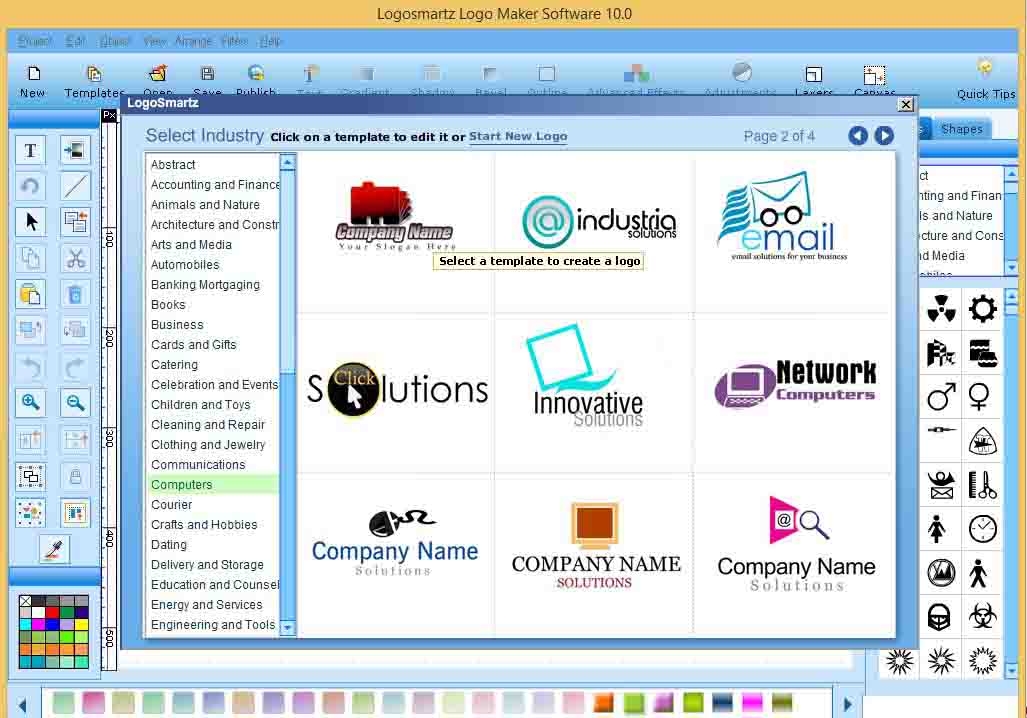Open the Arrange menu

[193, 41]
